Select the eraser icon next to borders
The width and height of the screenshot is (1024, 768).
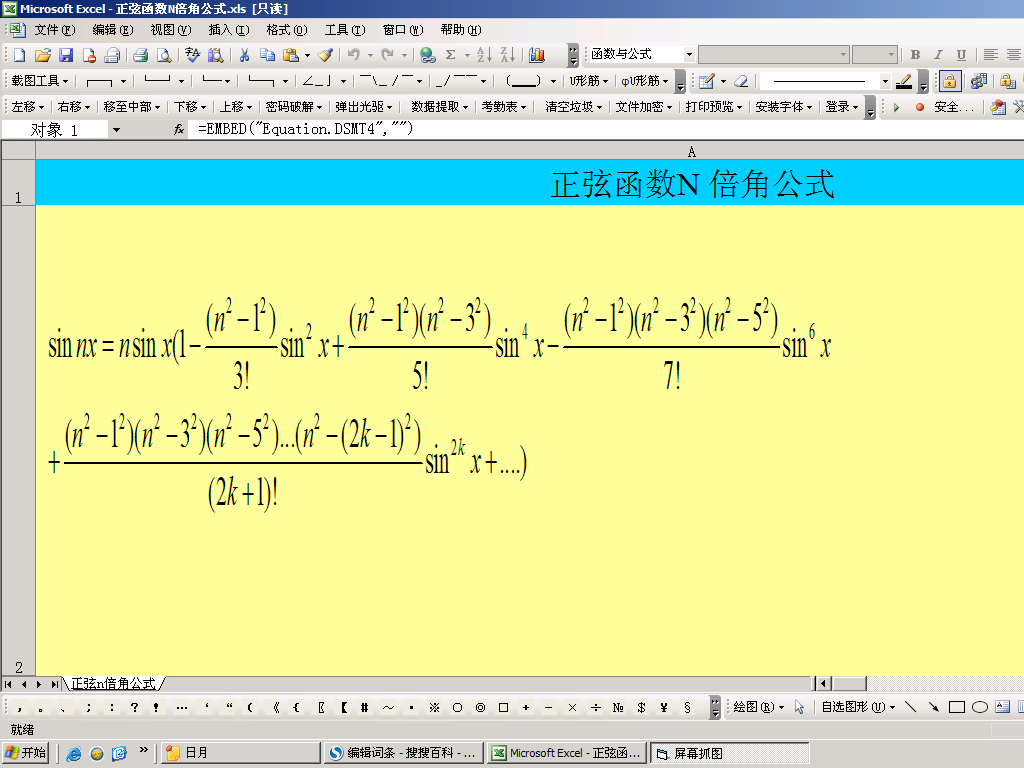[740, 81]
